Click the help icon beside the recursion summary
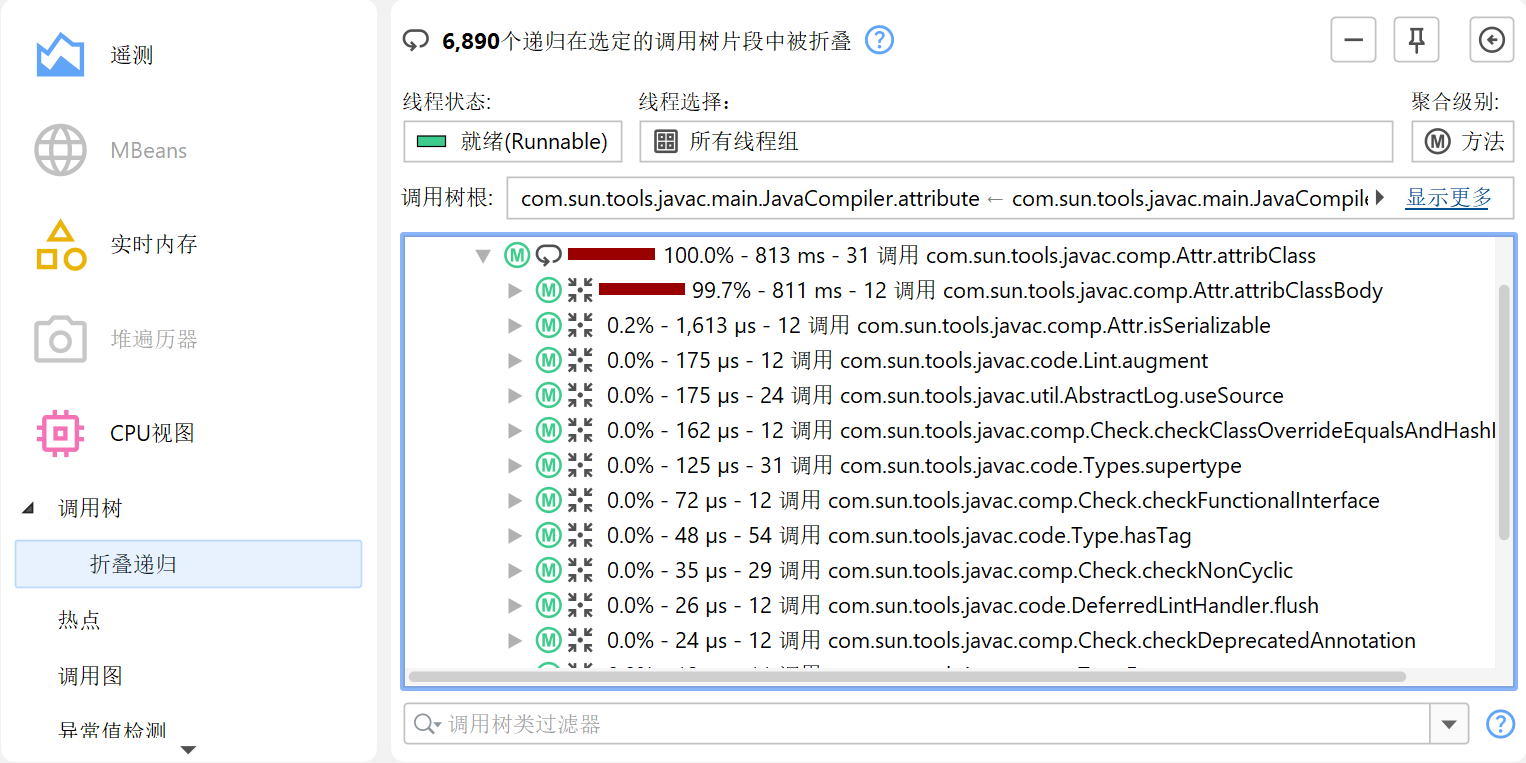Screen dimensions: 1526x763 pos(879,40)
